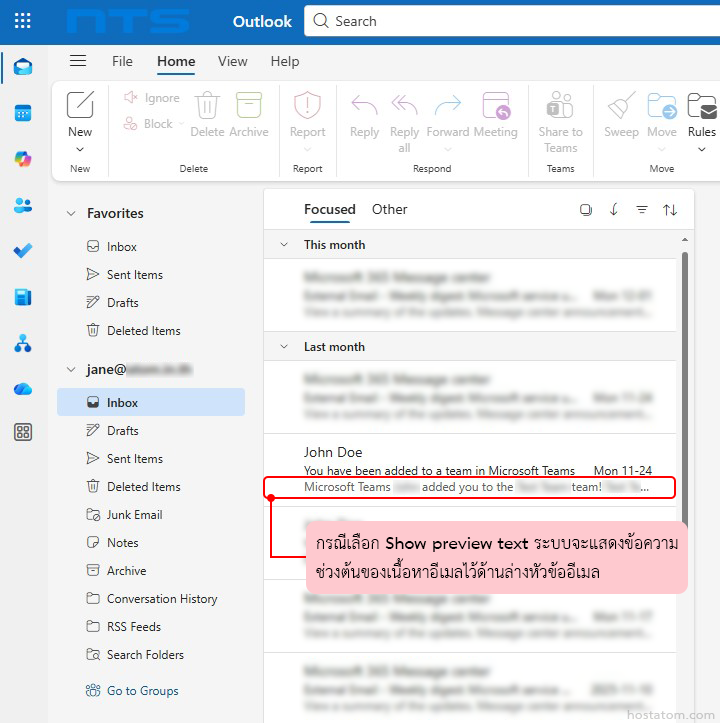Screen dimensions: 720x723
Task: Expand the New dropdown arrow
Action: click(x=80, y=149)
